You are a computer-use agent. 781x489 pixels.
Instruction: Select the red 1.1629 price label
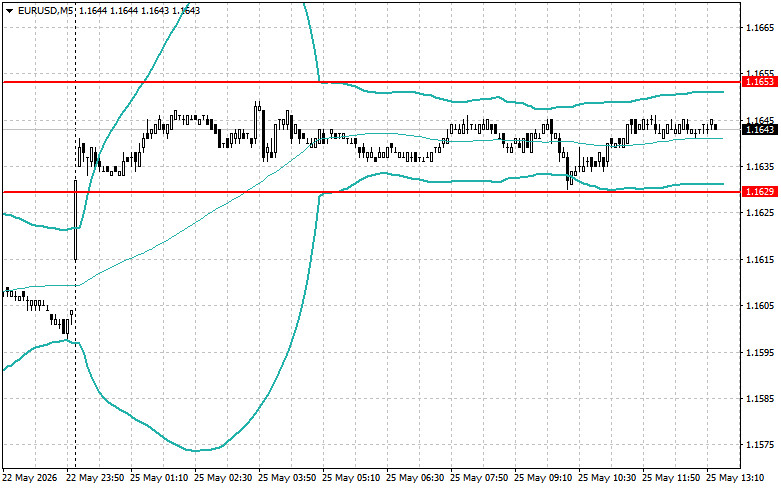[759, 192]
